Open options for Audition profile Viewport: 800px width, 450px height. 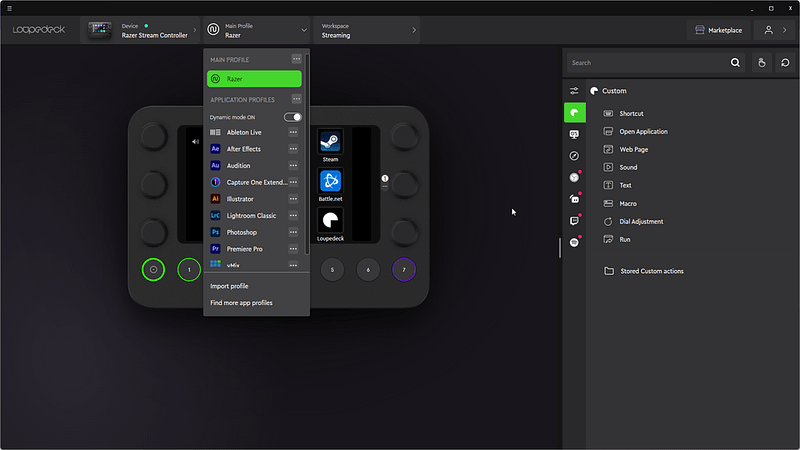coord(293,165)
